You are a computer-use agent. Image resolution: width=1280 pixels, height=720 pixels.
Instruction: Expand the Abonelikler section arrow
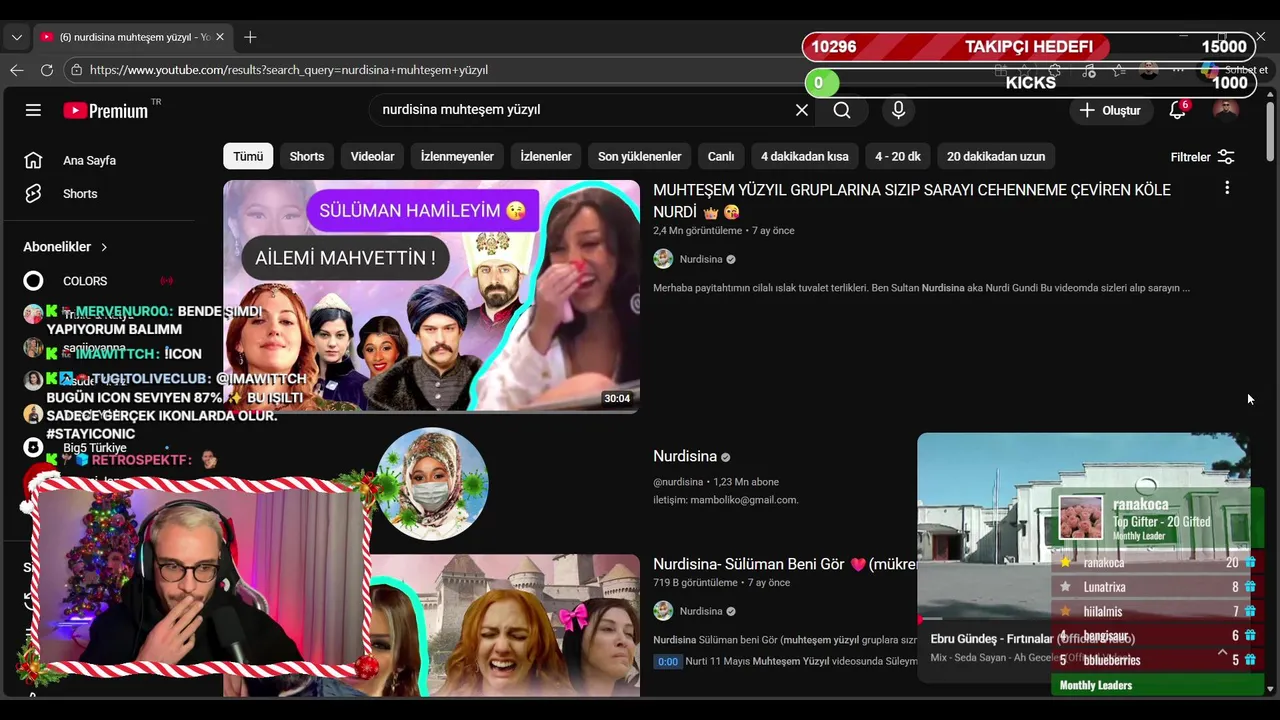point(104,247)
